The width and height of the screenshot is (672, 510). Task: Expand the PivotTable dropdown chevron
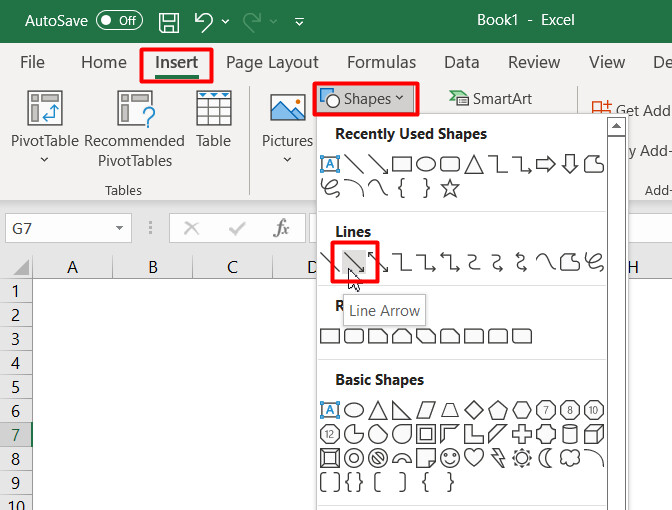tap(45, 160)
